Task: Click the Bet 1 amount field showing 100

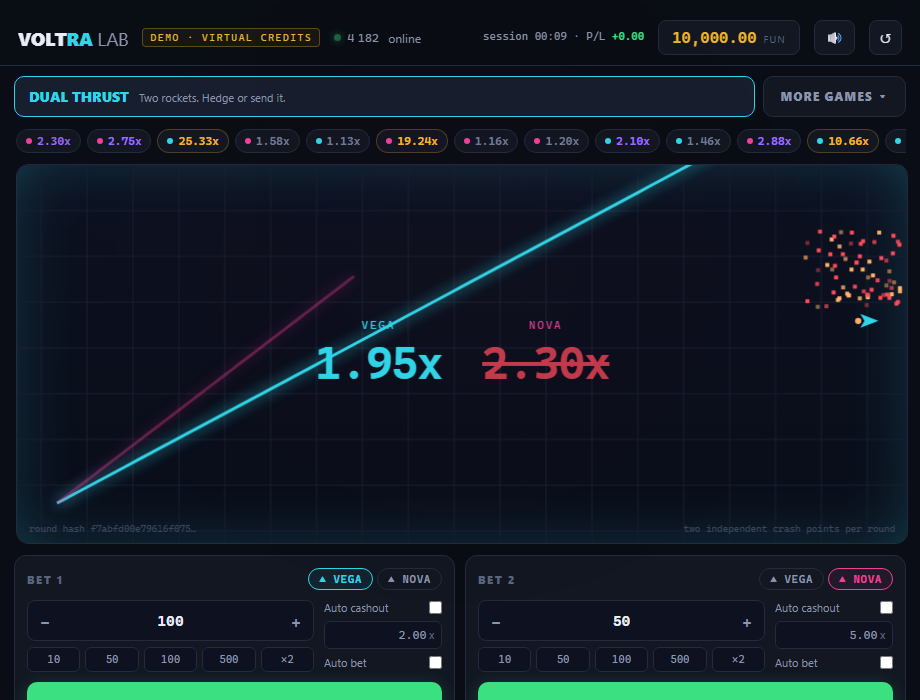Action: pyautogui.click(x=170, y=621)
